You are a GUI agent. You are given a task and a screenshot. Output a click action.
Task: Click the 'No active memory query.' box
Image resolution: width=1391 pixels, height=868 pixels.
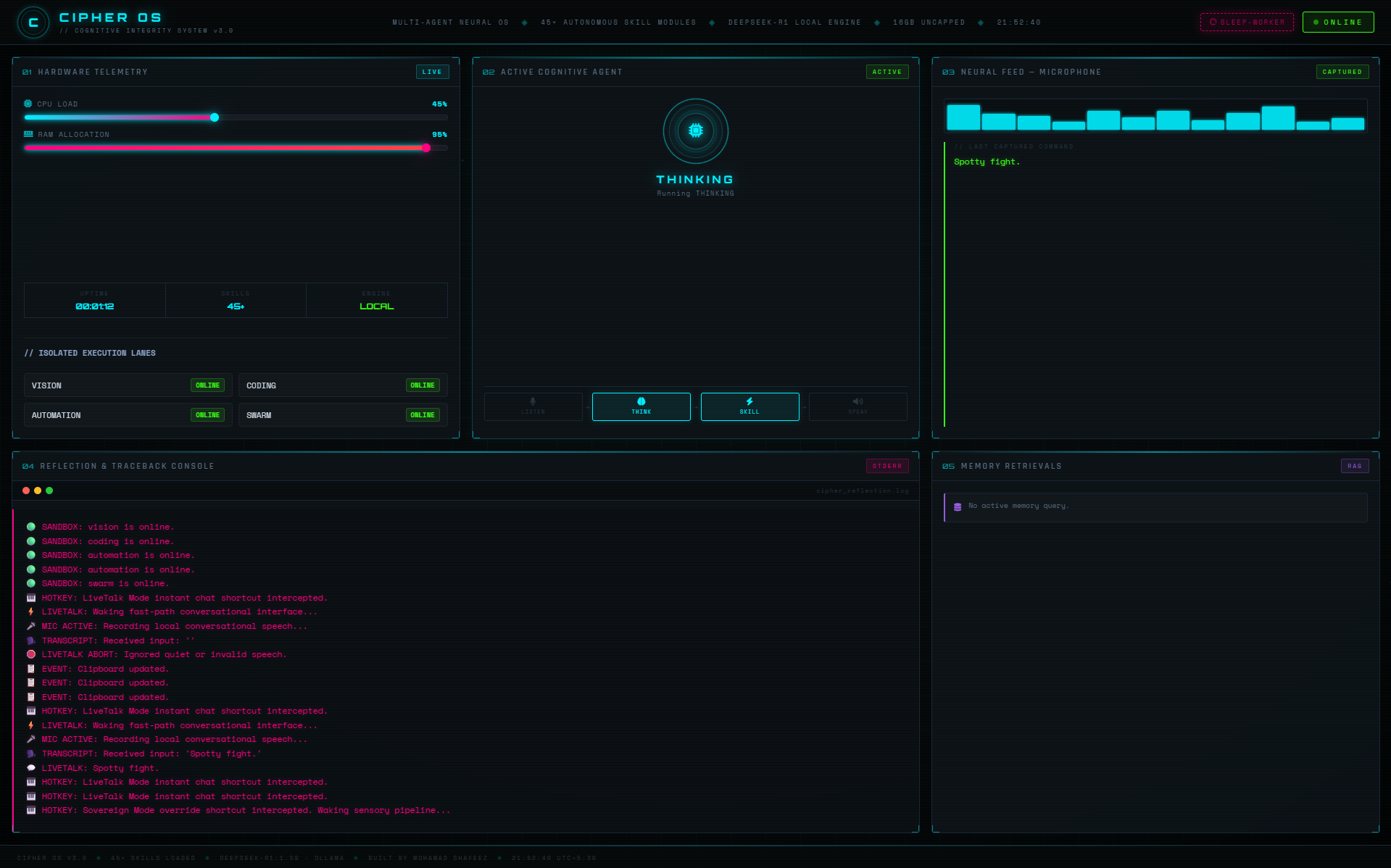tap(1155, 507)
